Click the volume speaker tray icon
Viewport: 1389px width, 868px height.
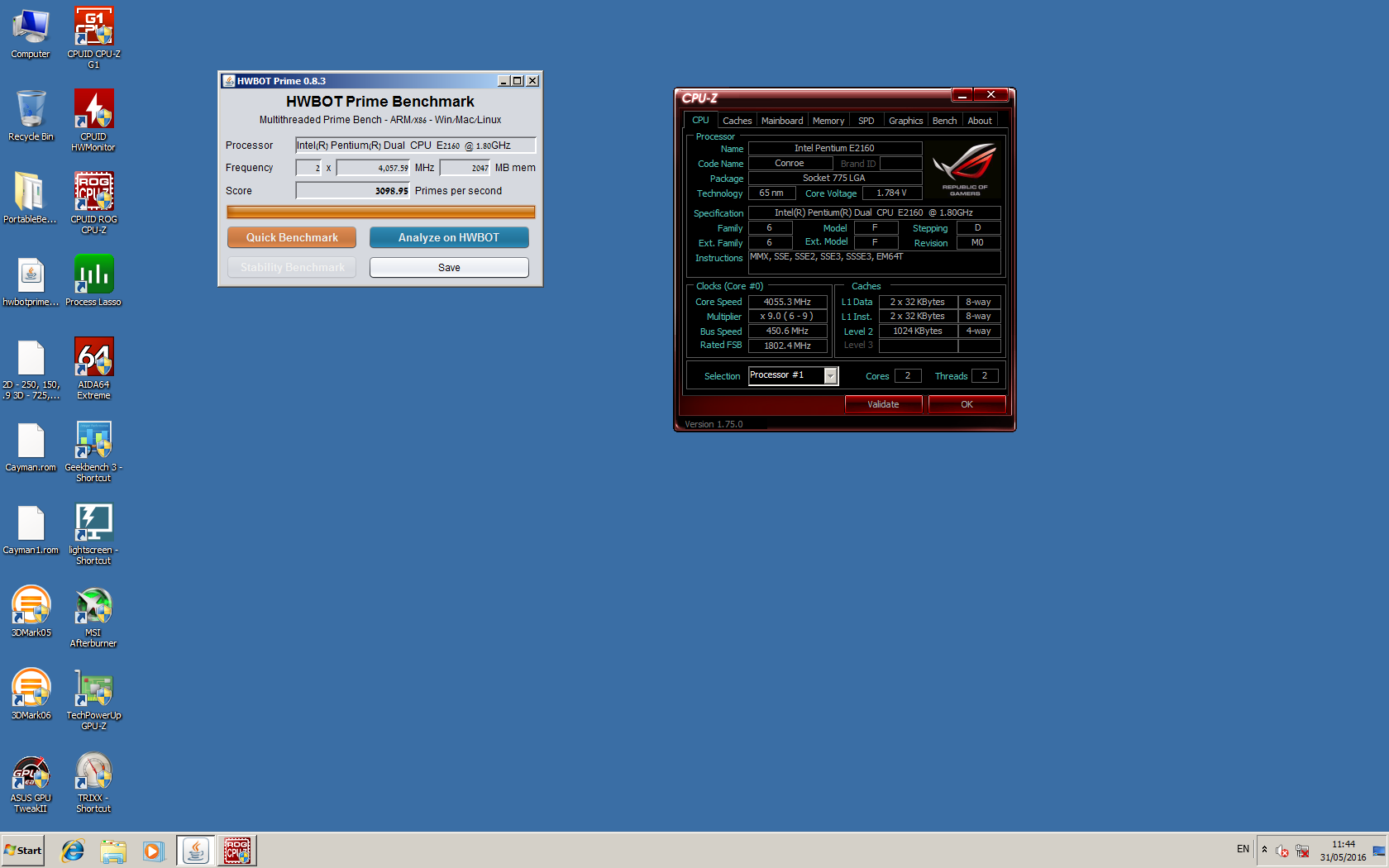[1282, 851]
